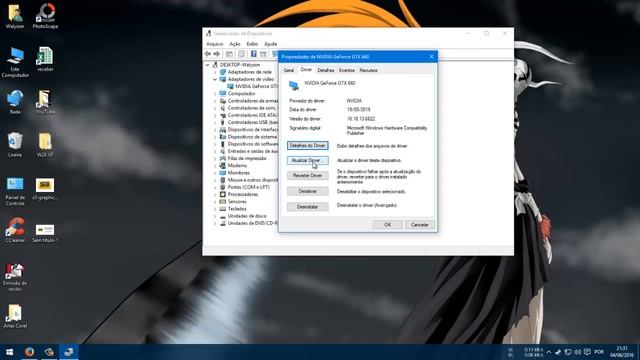Collapse DESKTOP-Walyson root node
640x360 pixels.
tap(208, 65)
